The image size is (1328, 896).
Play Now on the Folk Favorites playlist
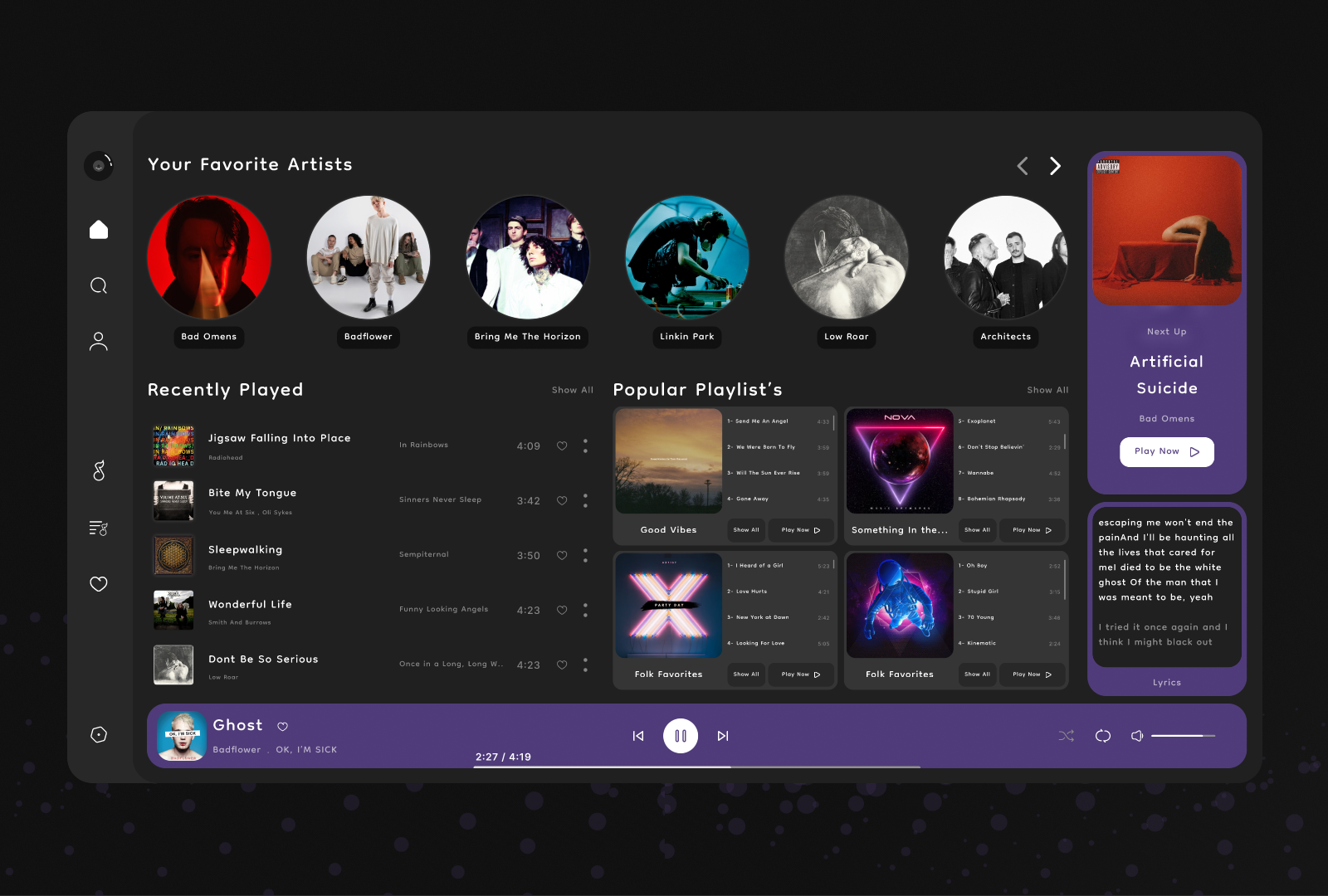coord(799,674)
